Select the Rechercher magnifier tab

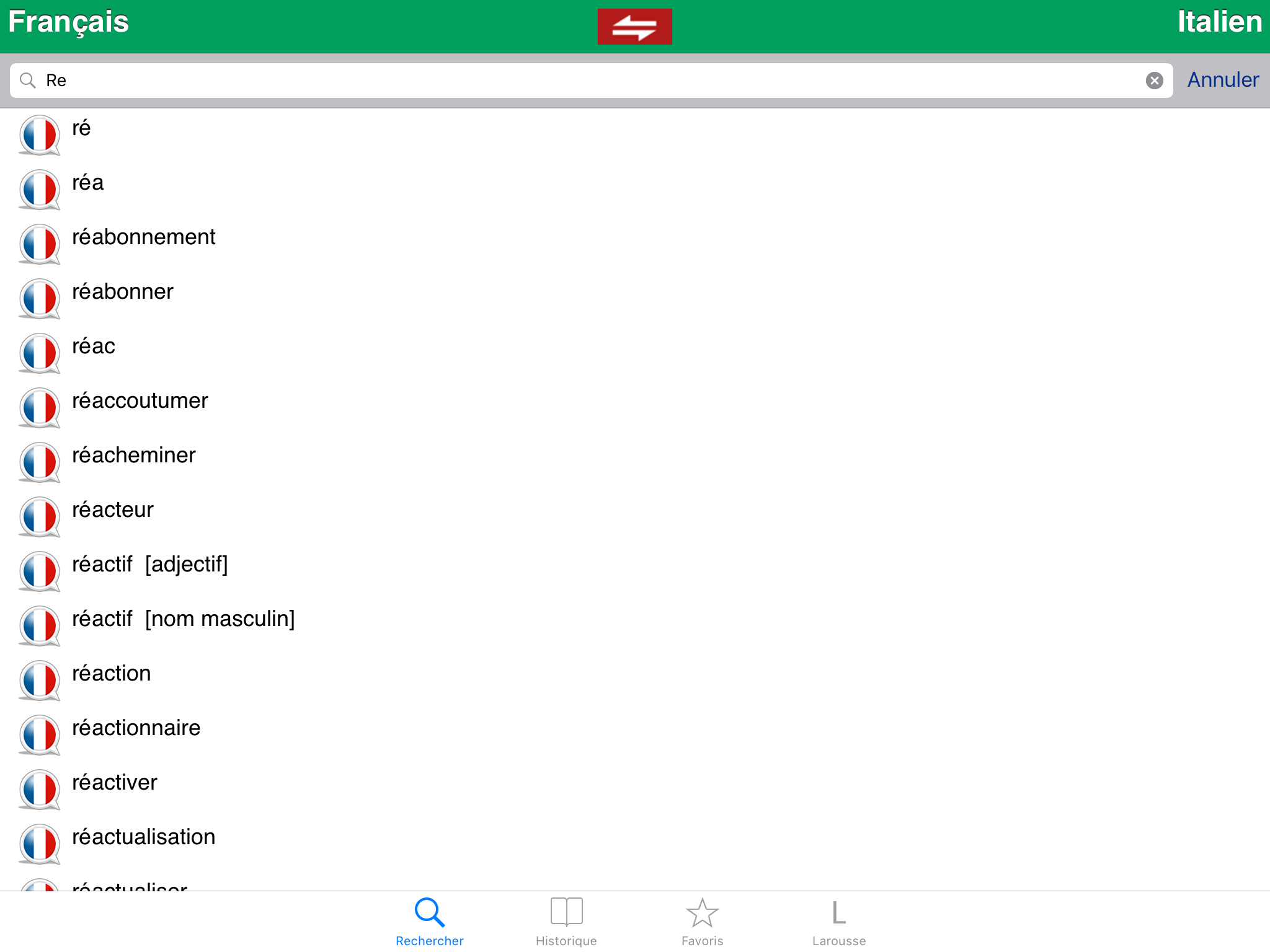point(430,922)
